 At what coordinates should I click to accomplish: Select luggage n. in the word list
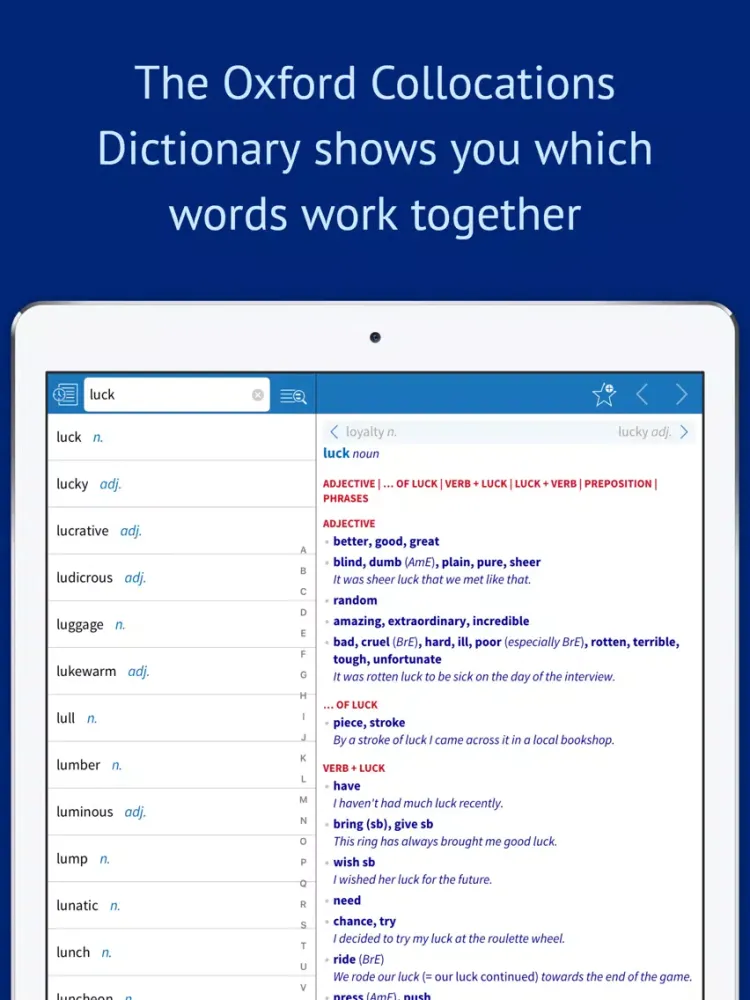[181, 624]
